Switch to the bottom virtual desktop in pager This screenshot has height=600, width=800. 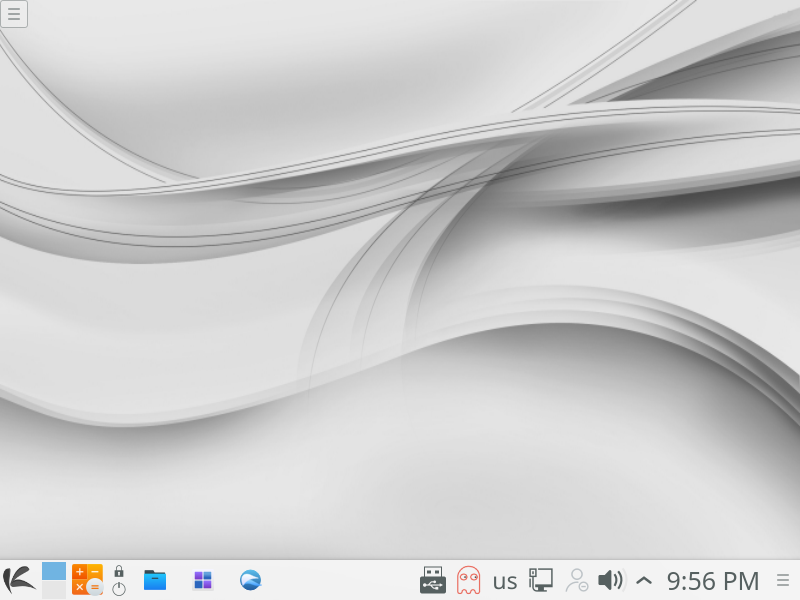click(x=54, y=590)
